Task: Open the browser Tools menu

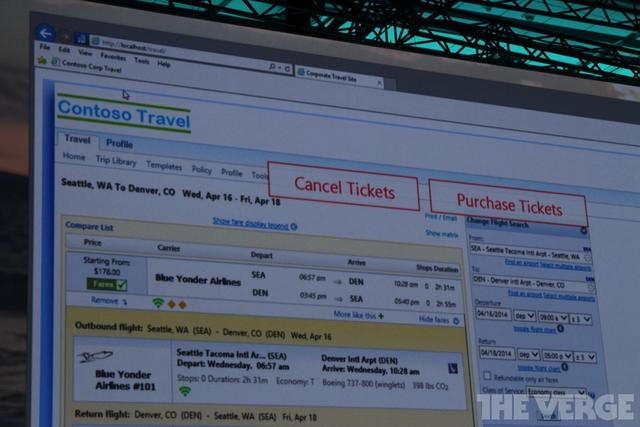Action: coord(142,61)
